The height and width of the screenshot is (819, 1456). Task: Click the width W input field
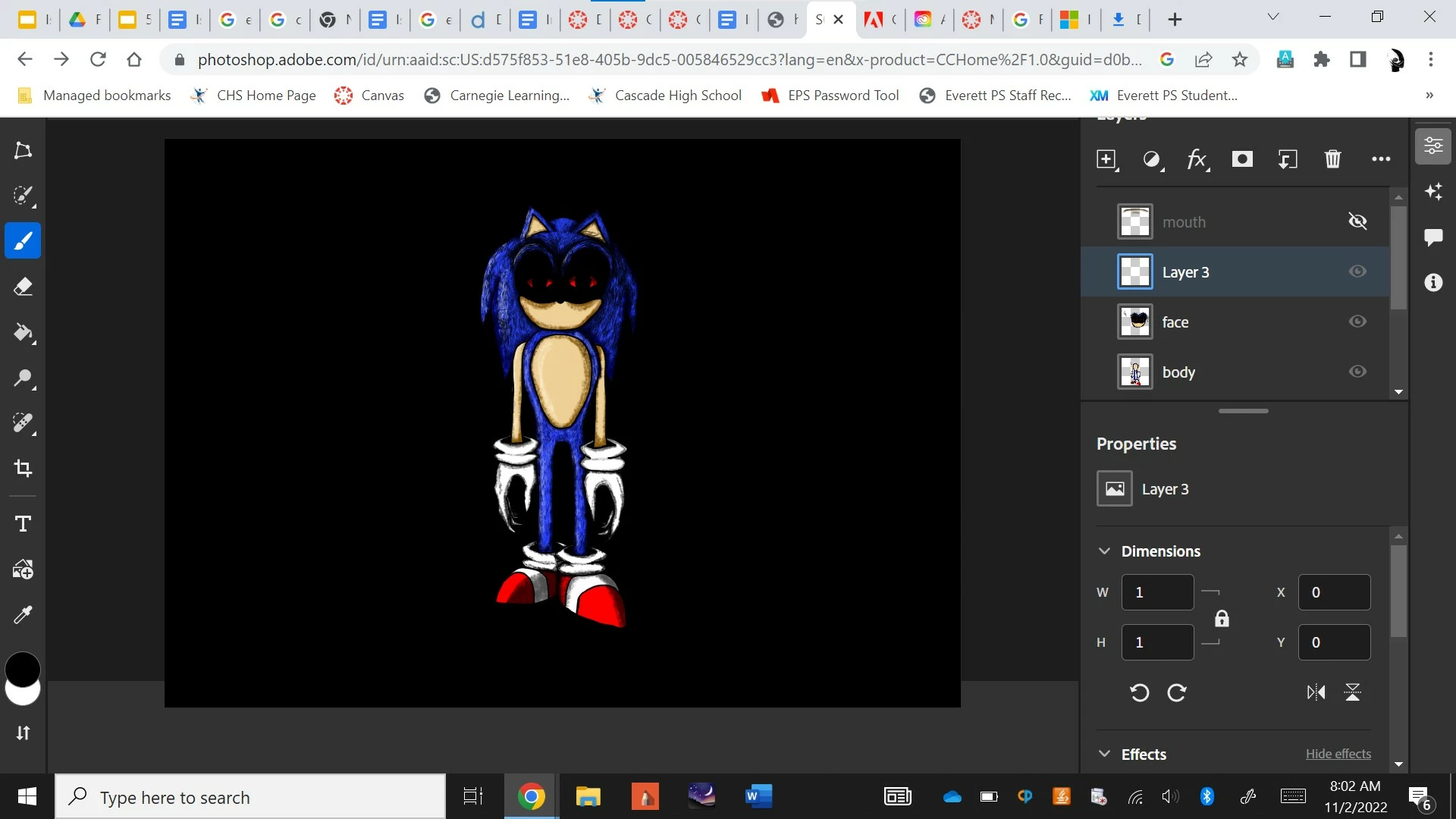[1156, 592]
